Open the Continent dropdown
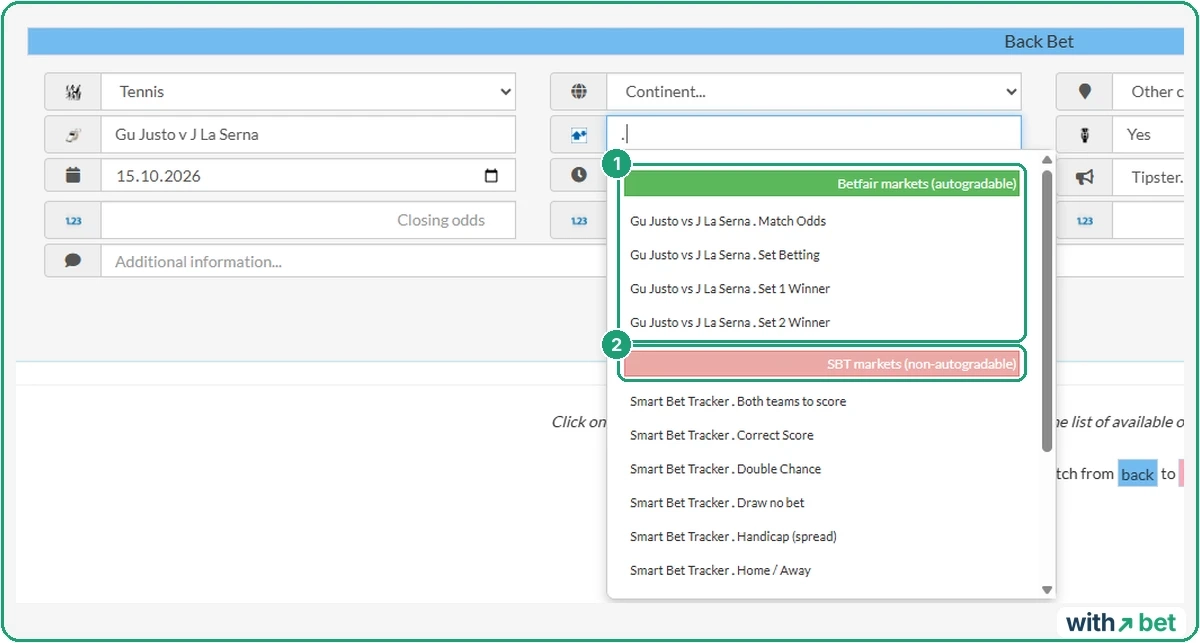The image size is (1200, 643). [x=814, y=92]
